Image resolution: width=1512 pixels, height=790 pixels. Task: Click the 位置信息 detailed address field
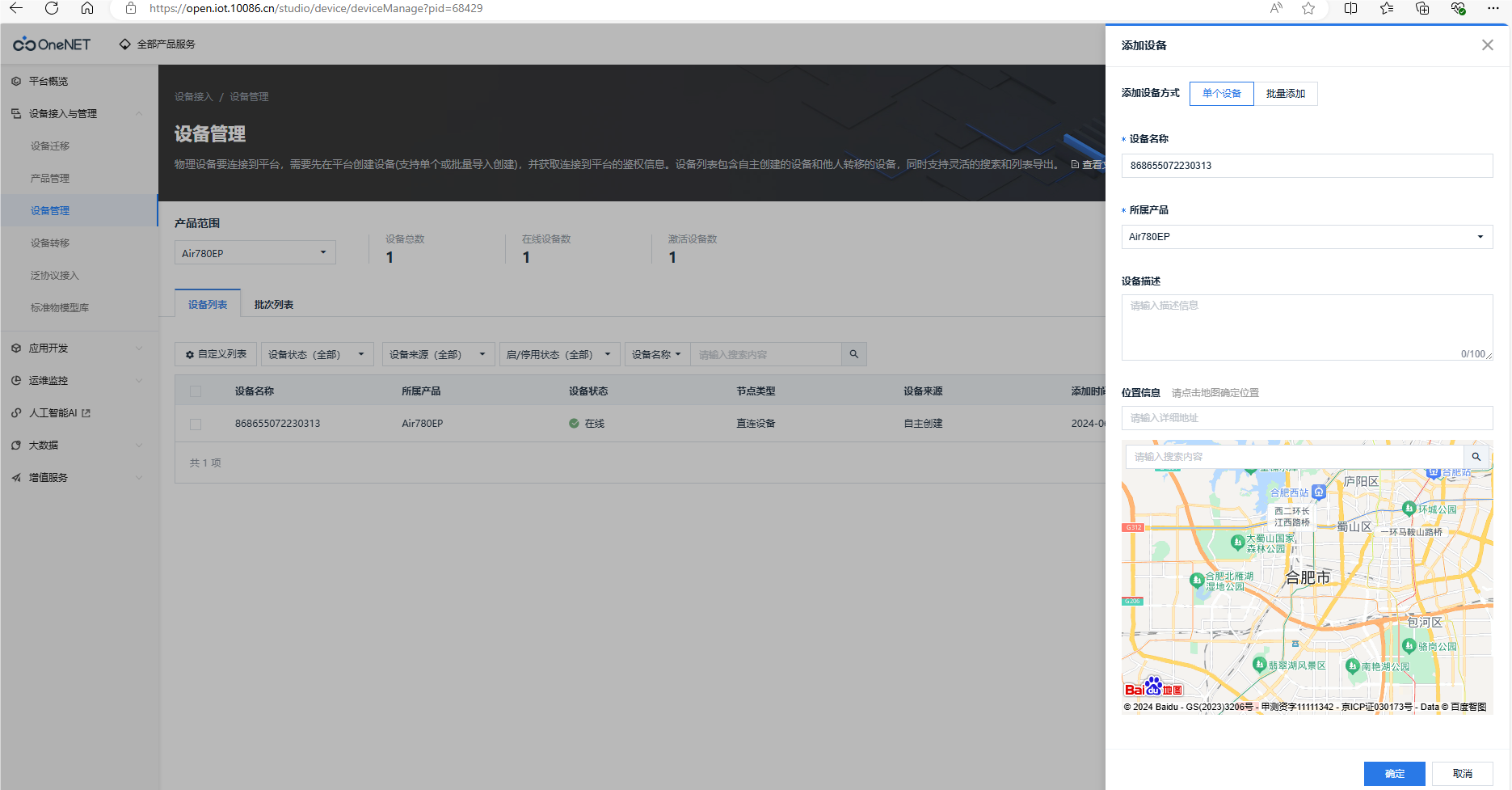coord(1307,418)
